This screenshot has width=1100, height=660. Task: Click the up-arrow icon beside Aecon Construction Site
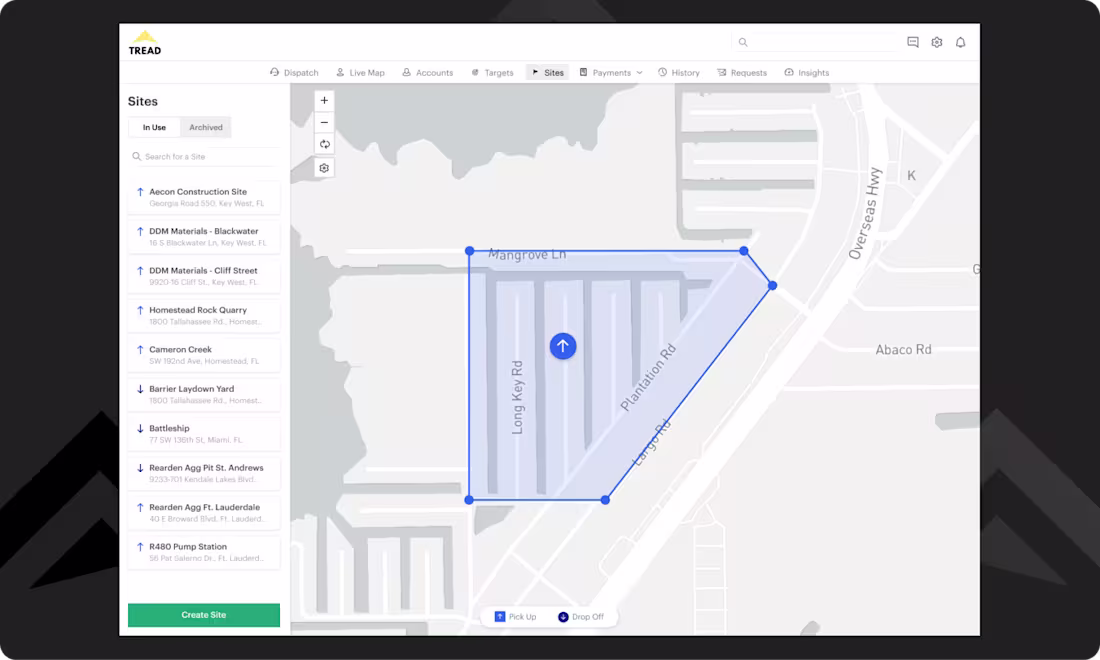click(140, 191)
